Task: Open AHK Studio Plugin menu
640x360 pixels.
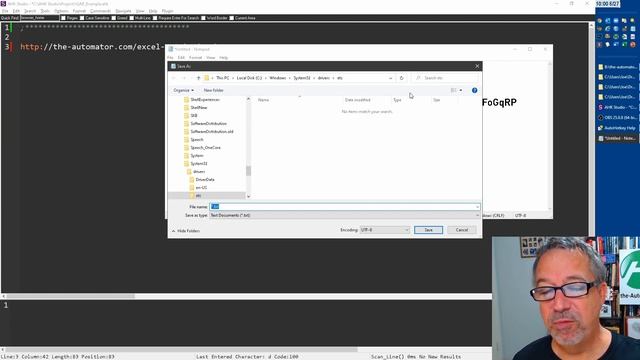Action: (167, 11)
